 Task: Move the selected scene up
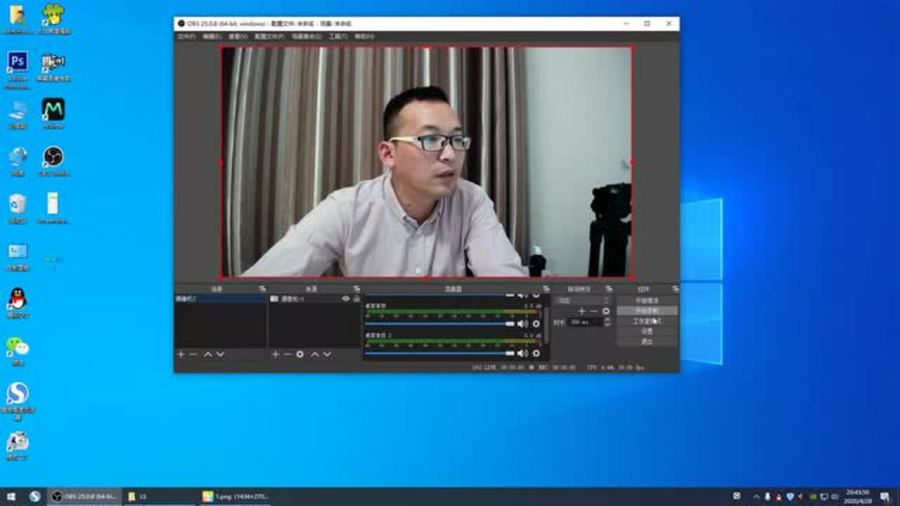coord(208,354)
